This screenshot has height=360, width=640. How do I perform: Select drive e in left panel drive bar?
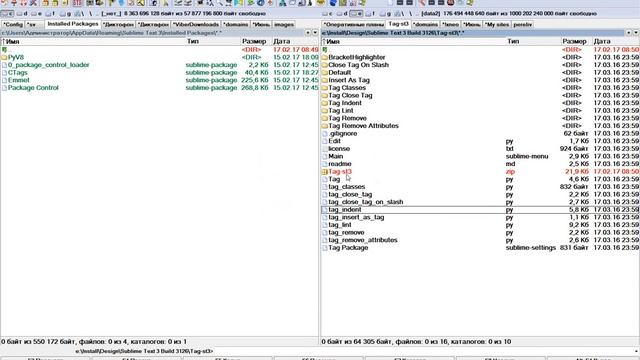tap(36, 13)
